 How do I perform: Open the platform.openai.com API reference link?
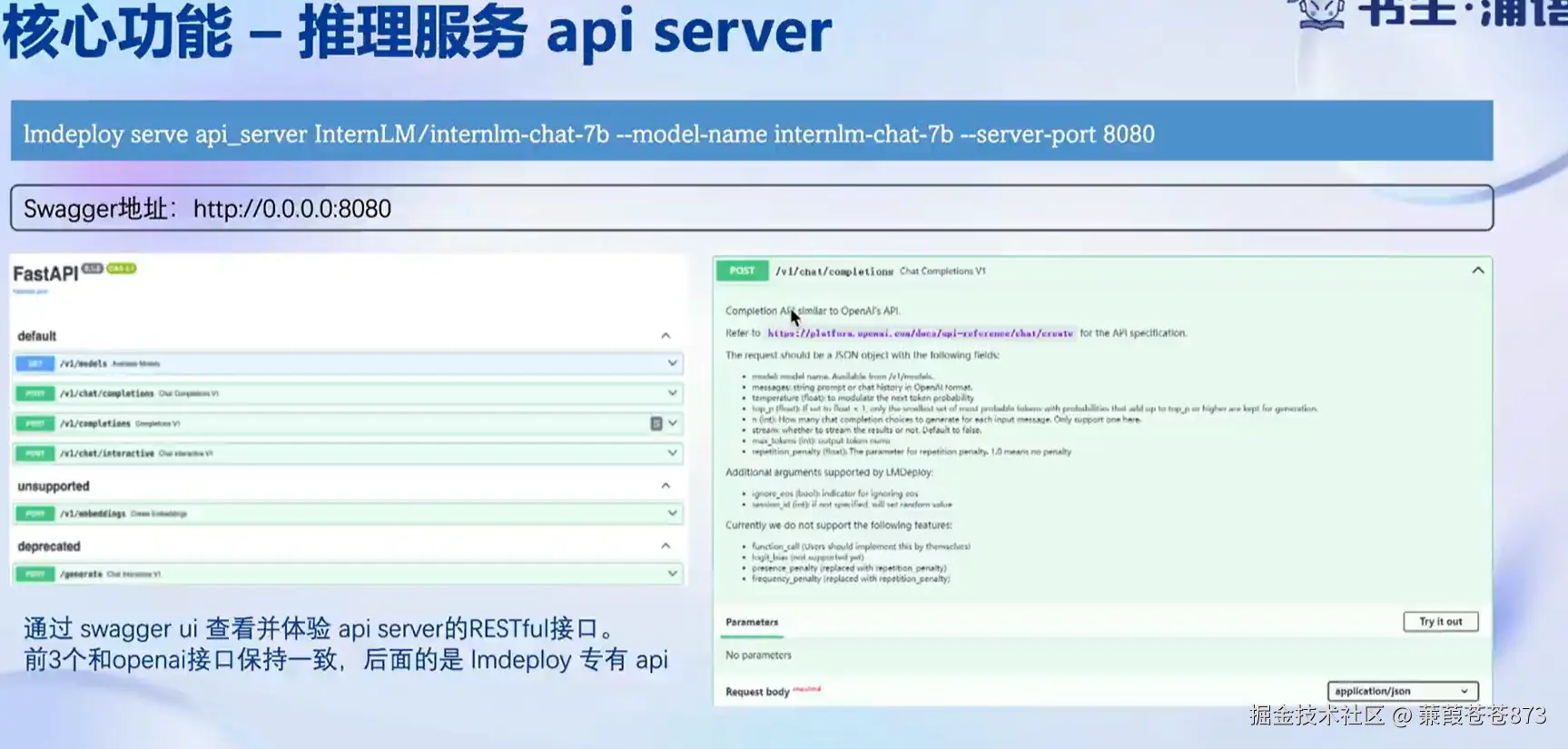coord(920,333)
